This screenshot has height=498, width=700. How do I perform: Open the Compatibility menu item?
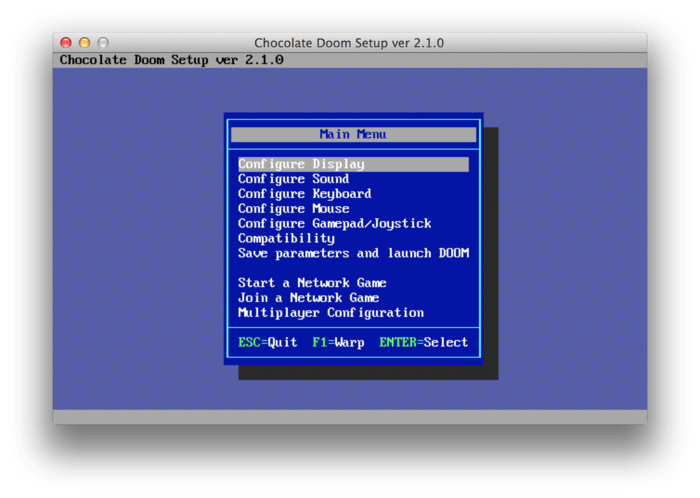(286, 238)
